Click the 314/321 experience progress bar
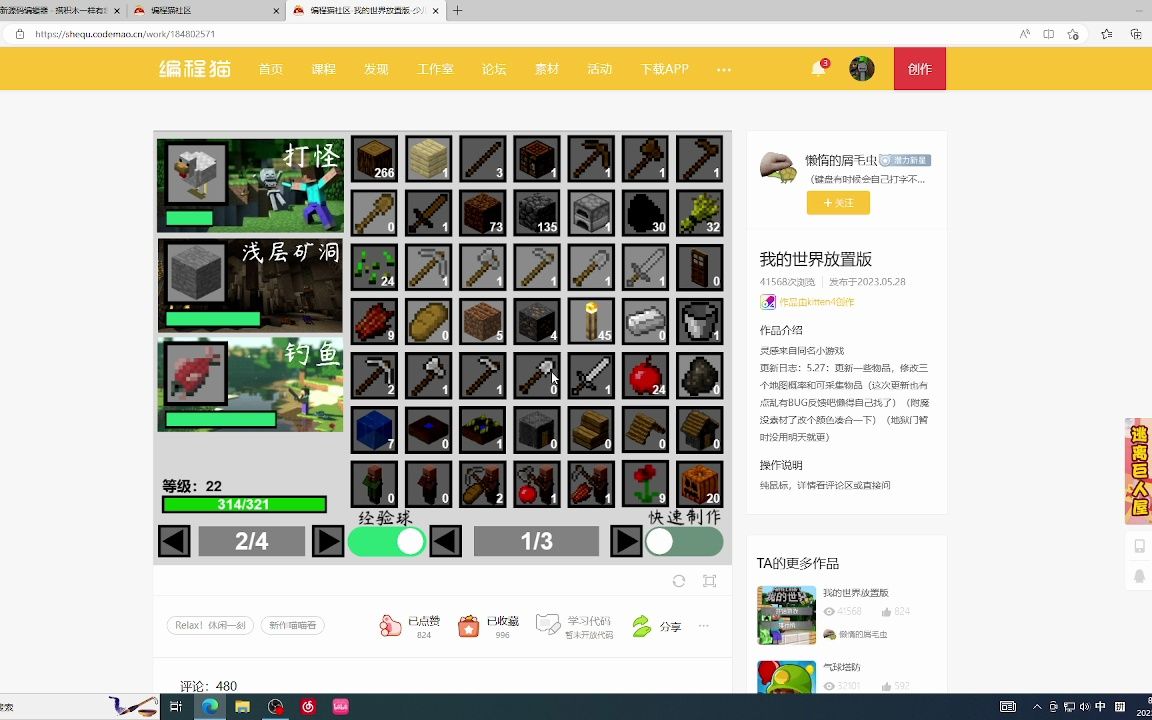Screen dimensions: 1152x720 [x=245, y=504]
